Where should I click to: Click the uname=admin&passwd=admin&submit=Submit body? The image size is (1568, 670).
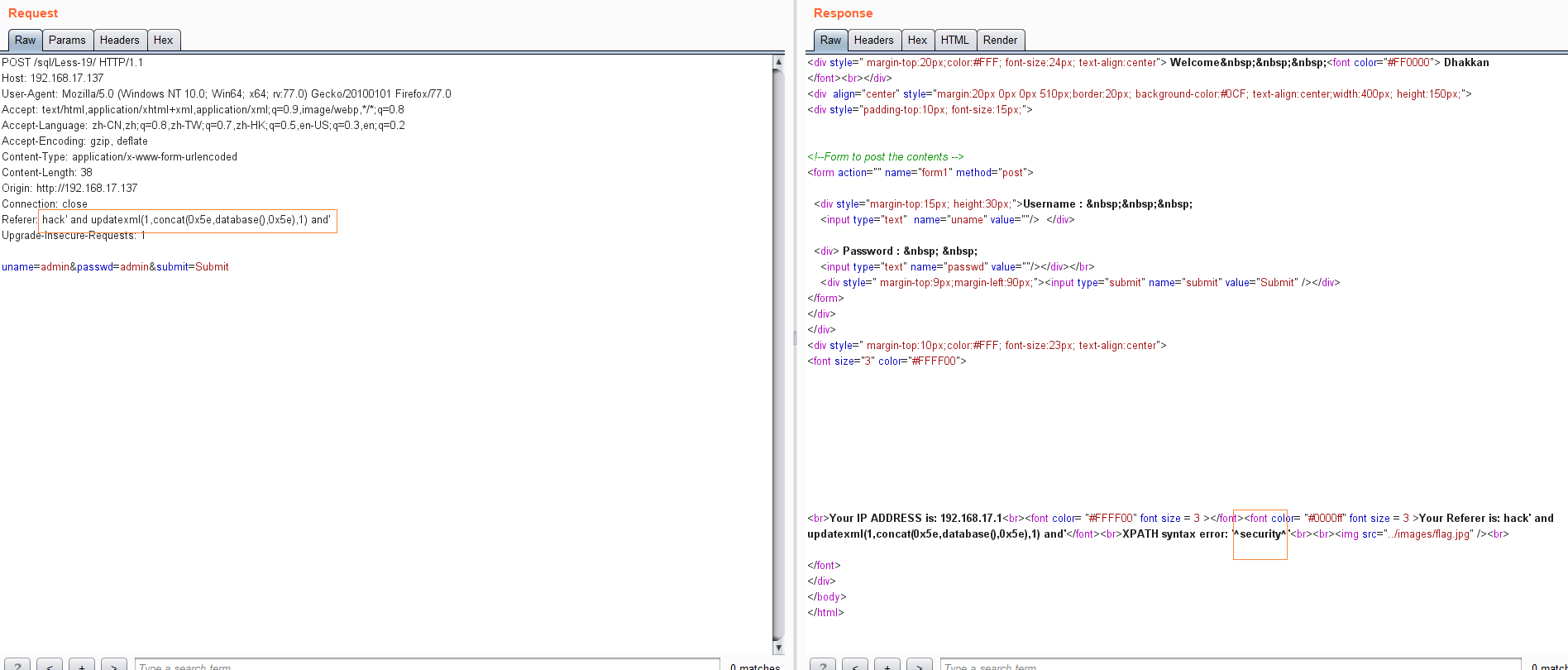(x=115, y=266)
